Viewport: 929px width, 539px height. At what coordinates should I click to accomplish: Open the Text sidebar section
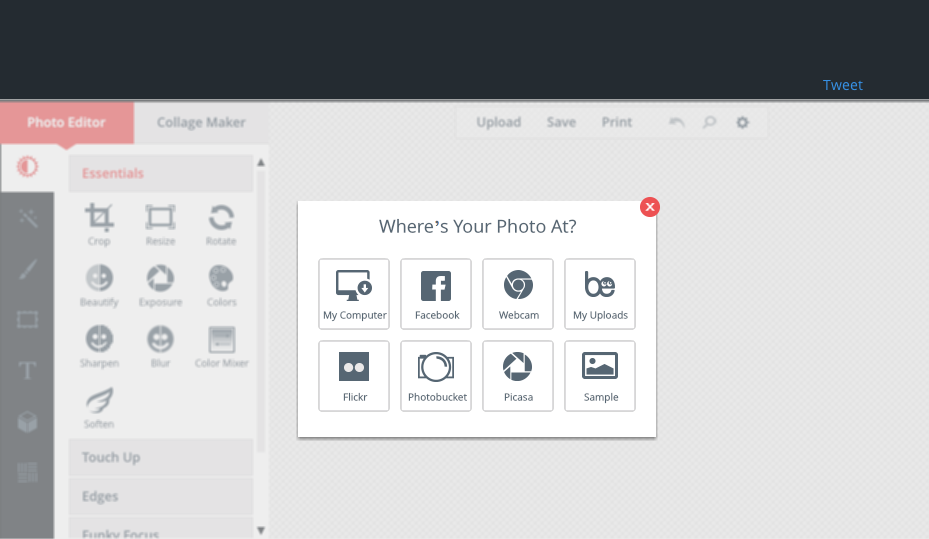(27, 371)
